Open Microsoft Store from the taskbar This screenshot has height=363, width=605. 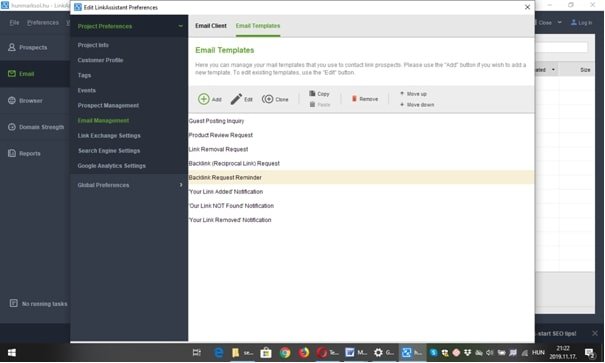click(x=265, y=353)
